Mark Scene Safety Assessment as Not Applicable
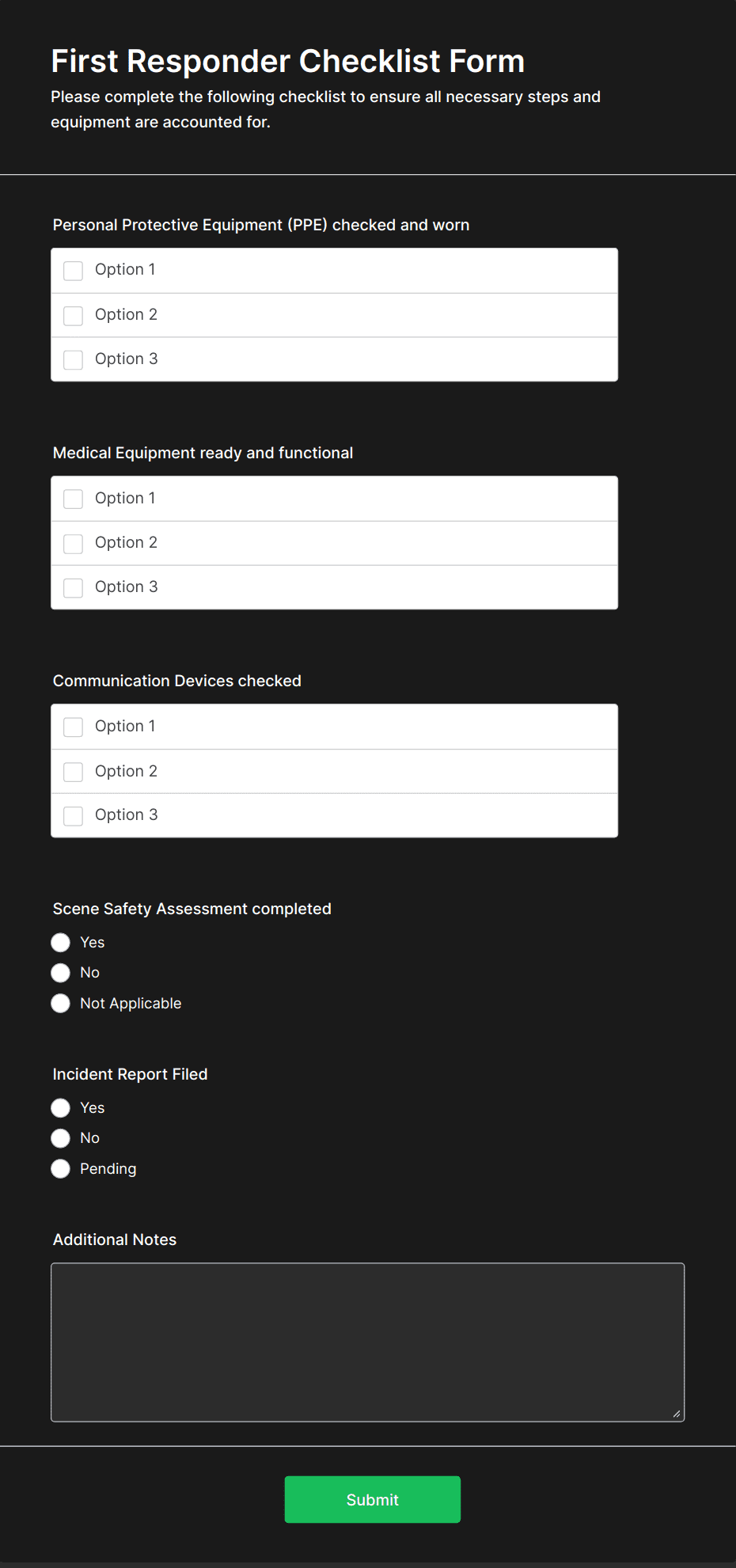 [61, 1004]
